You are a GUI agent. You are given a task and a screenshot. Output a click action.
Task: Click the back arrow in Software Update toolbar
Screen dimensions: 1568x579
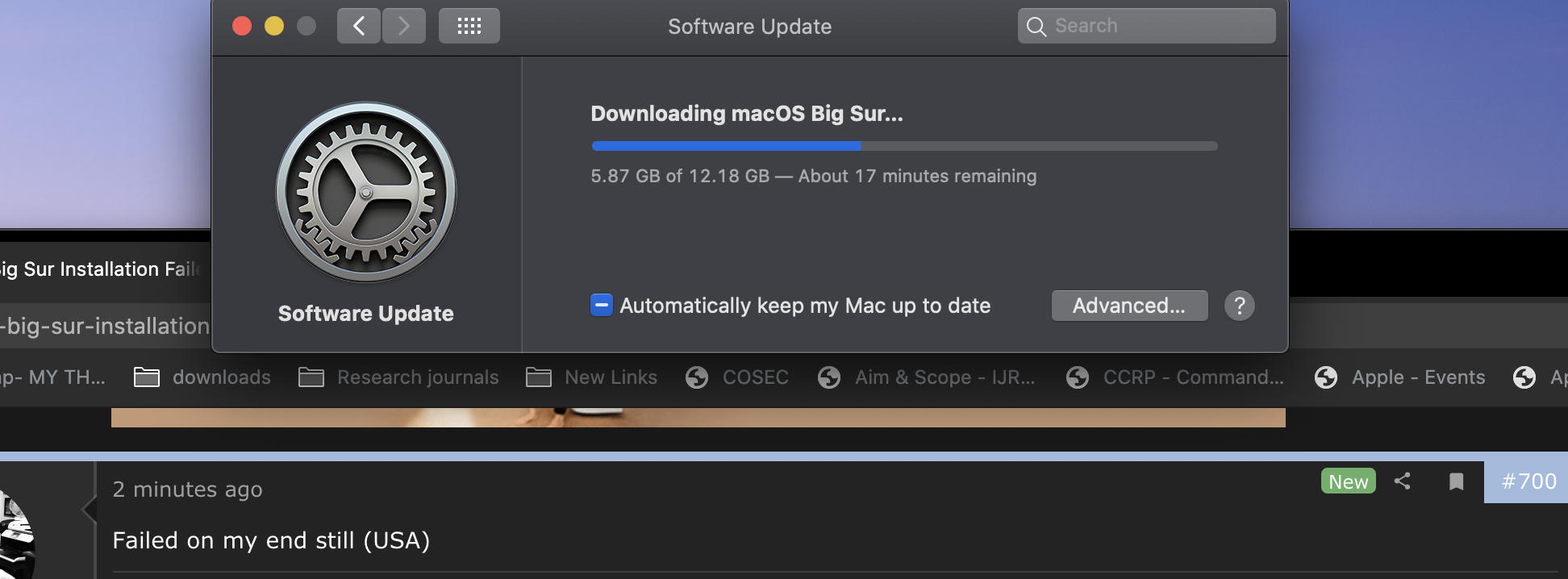click(x=358, y=27)
